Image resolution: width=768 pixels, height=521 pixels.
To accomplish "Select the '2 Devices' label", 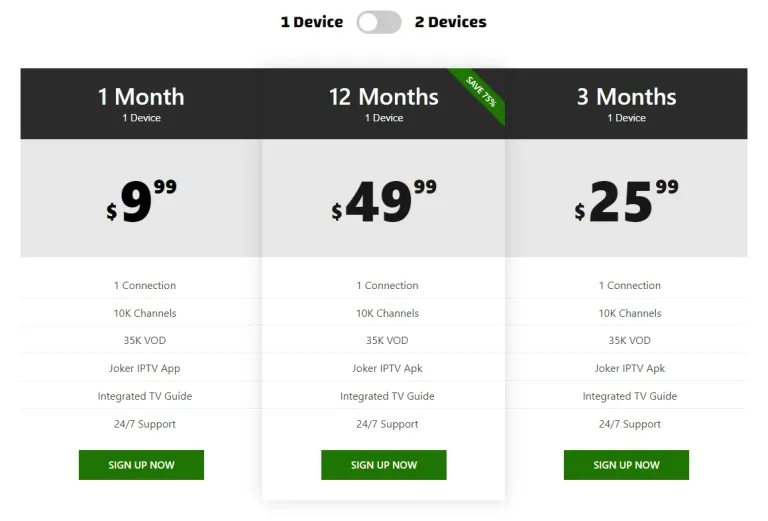I will [451, 22].
